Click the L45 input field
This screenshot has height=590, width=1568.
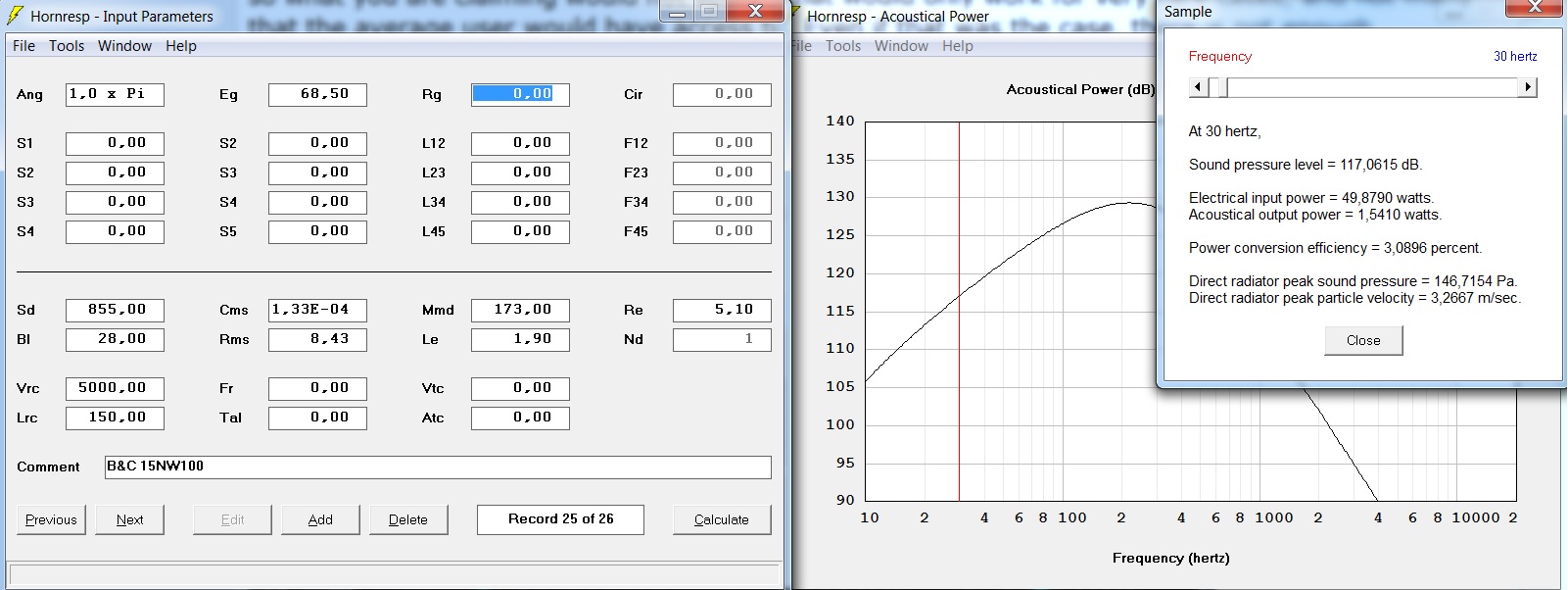(520, 231)
